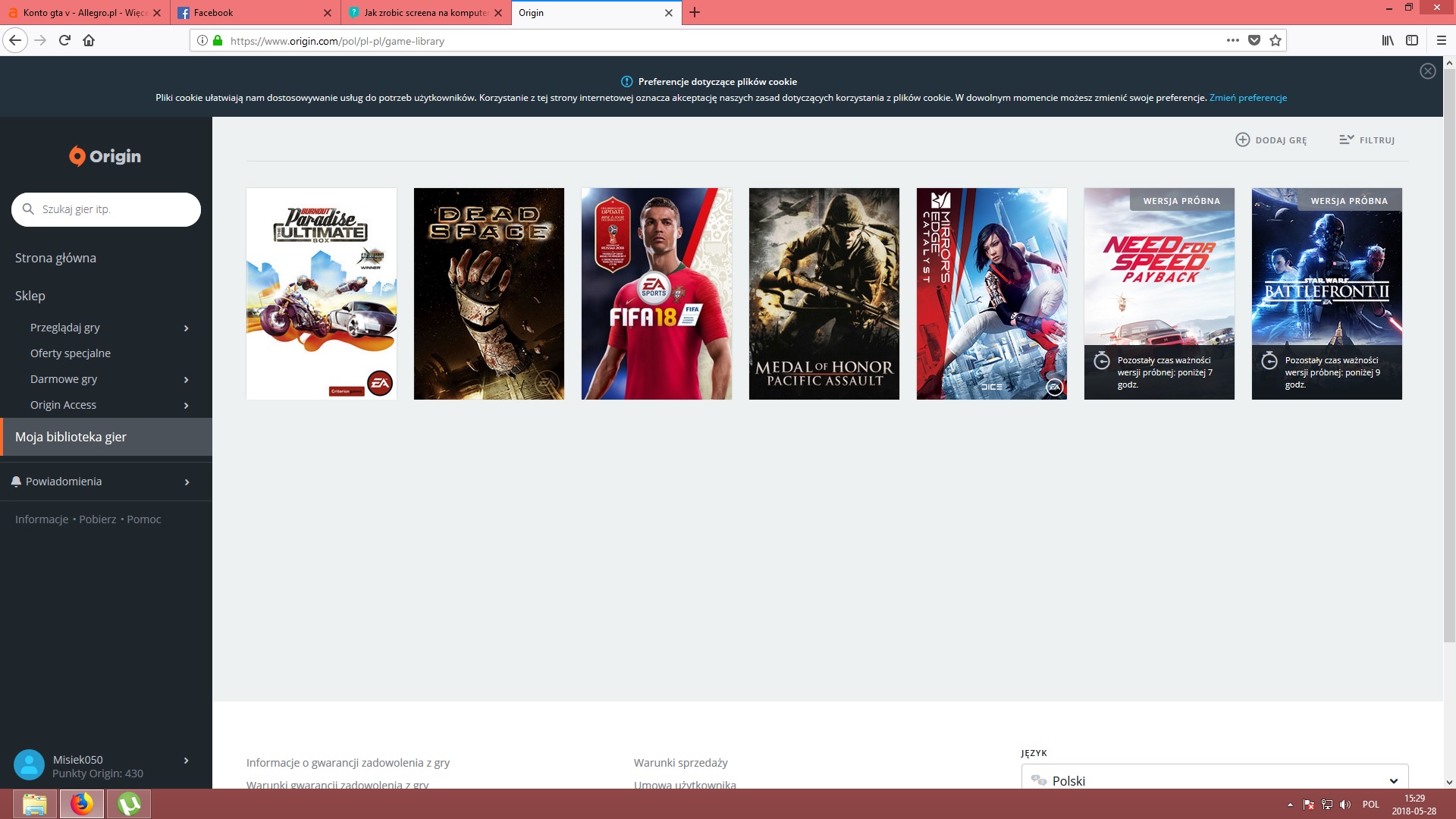Open Sklep in sidebar
Viewport: 1456px width, 819px height.
coord(30,296)
